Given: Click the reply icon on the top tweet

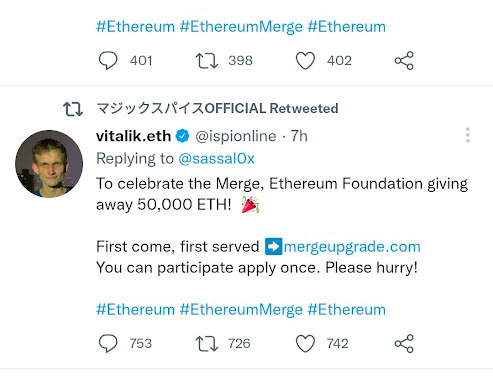Looking at the screenshot, I should pyautogui.click(x=108, y=61).
